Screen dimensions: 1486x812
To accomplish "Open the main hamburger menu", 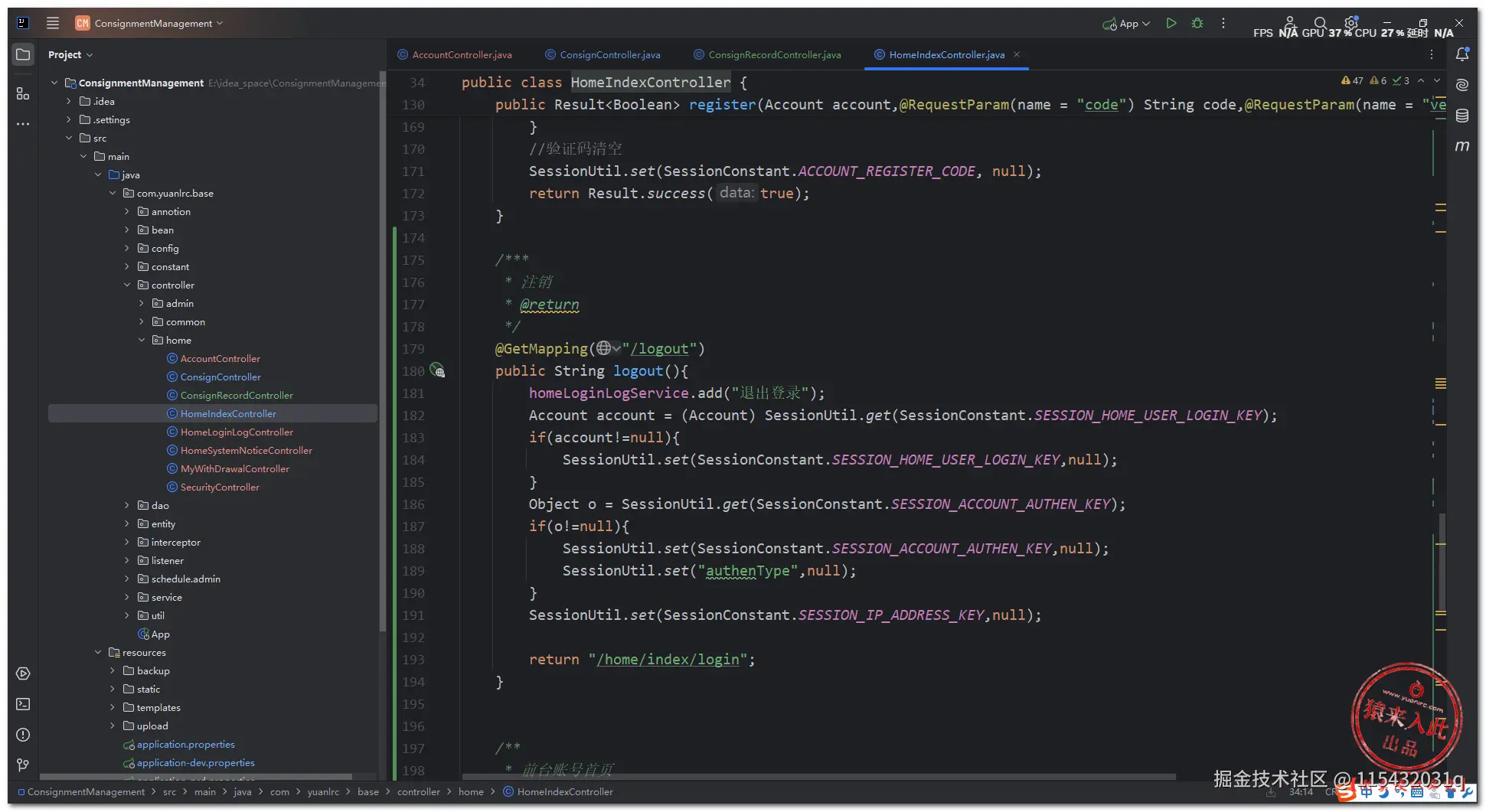I will [53, 23].
